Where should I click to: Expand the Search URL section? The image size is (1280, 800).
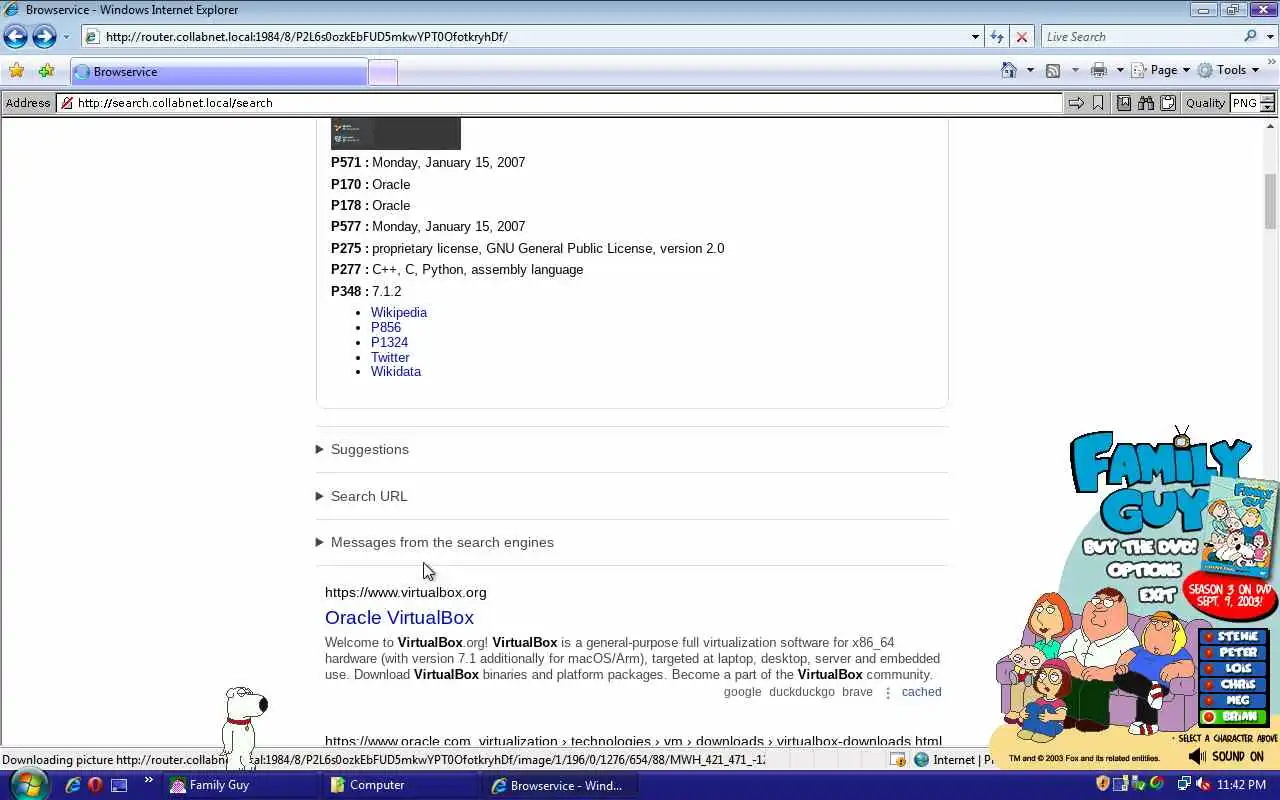coord(361,496)
